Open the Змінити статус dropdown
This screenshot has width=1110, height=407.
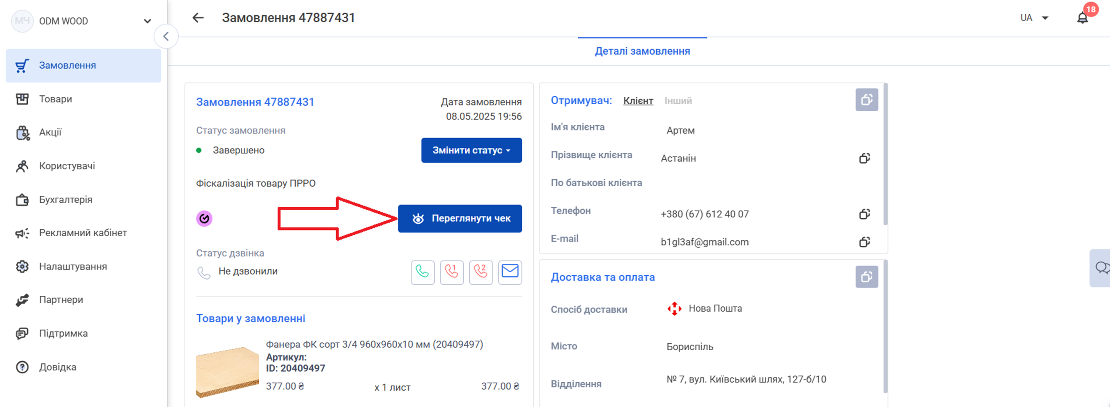[471, 151]
